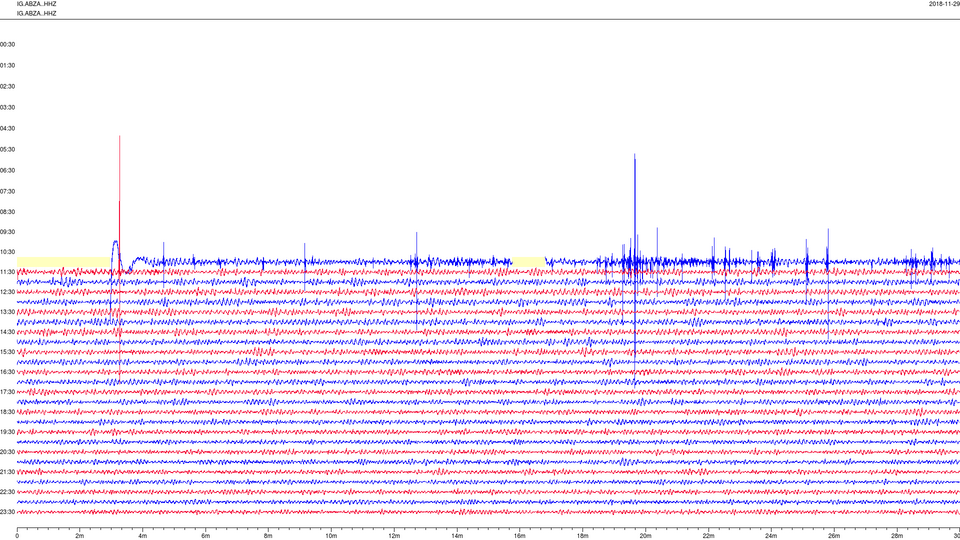960x540 pixels.
Task: Select the 18m axis tick label
Action: click(583, 536)
